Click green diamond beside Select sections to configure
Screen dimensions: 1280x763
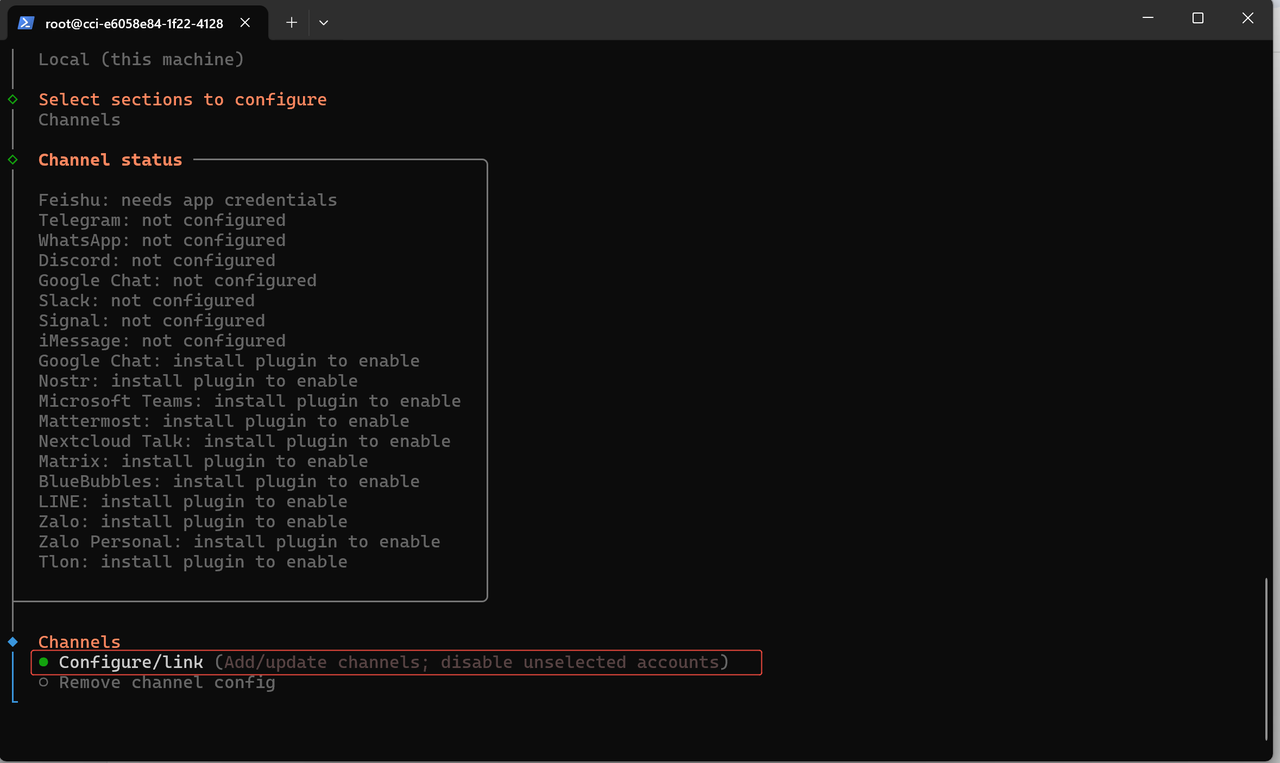(x=13, y=99)
